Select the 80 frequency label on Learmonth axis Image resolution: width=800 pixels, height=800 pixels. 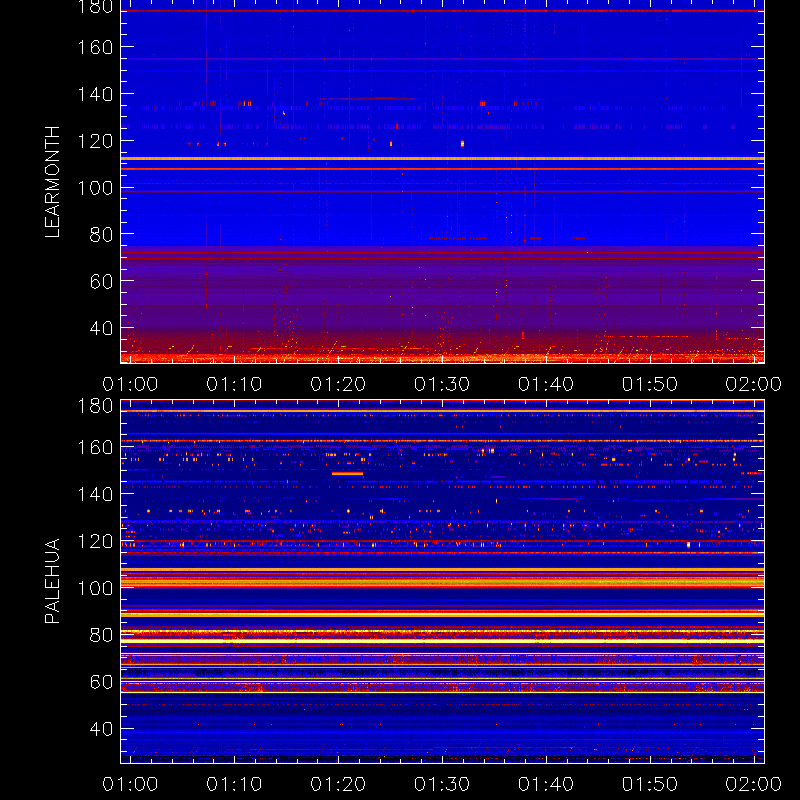[101, 235]
